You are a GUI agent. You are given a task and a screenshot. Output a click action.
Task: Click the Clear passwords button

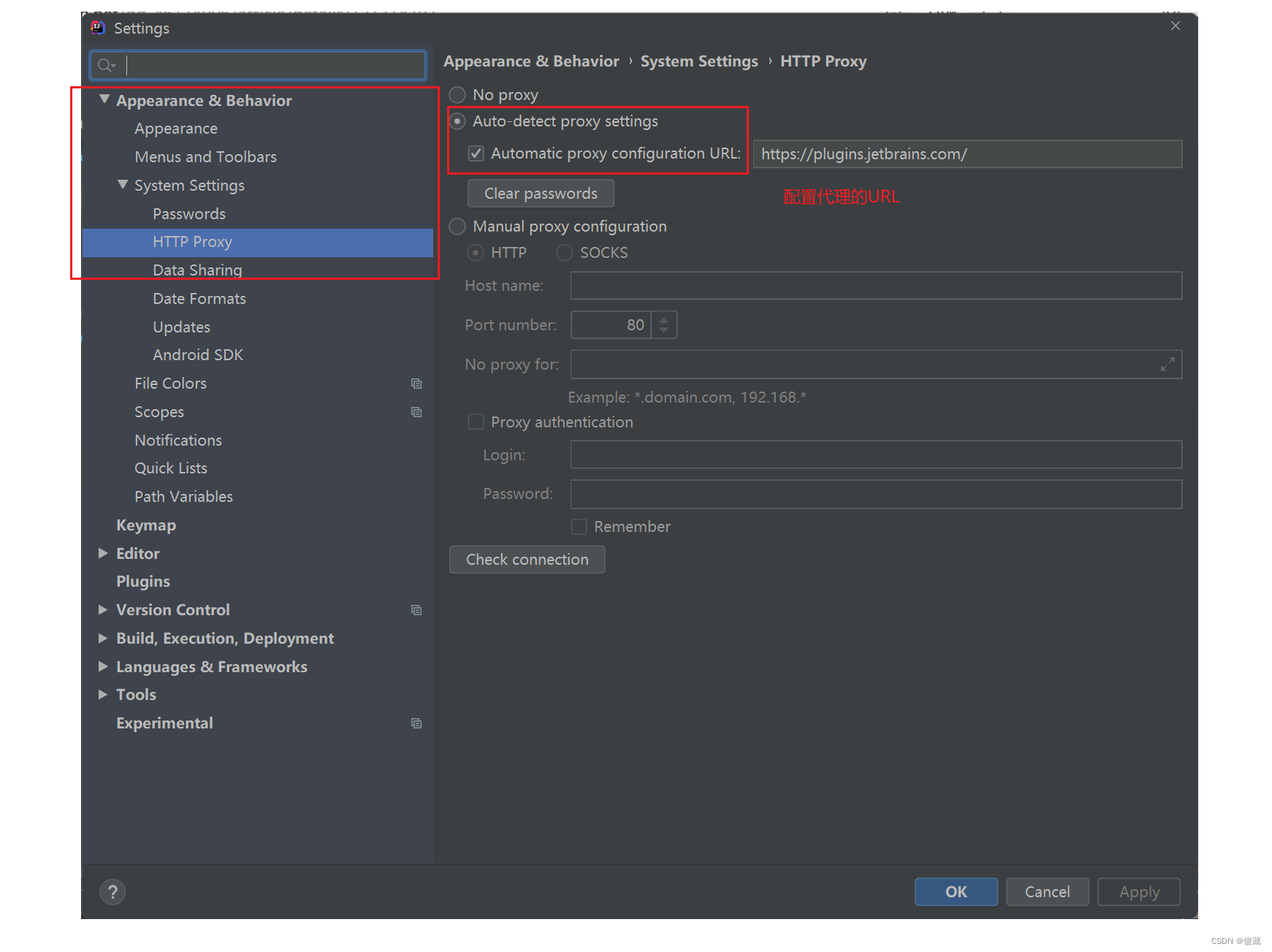point(541,194)
